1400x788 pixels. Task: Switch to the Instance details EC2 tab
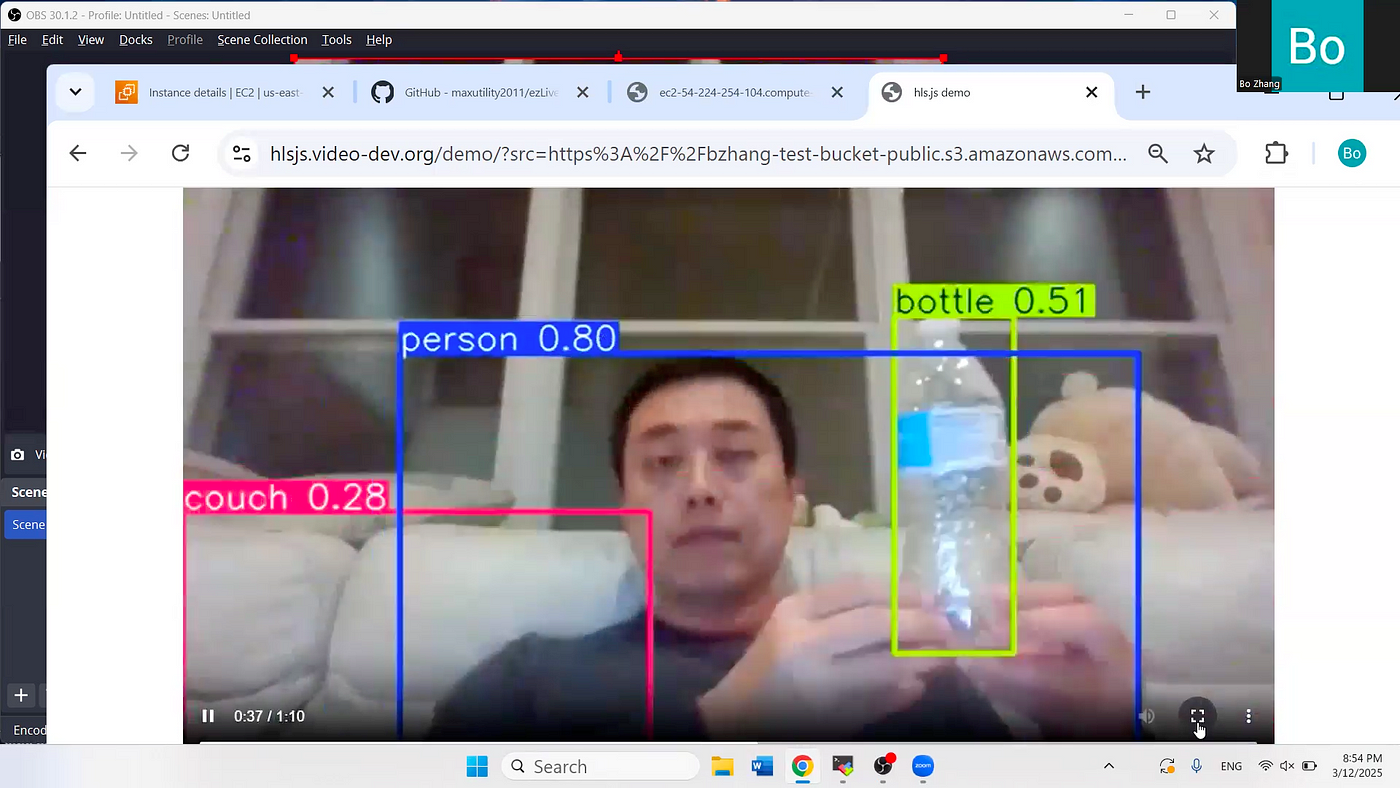[223, 92]
